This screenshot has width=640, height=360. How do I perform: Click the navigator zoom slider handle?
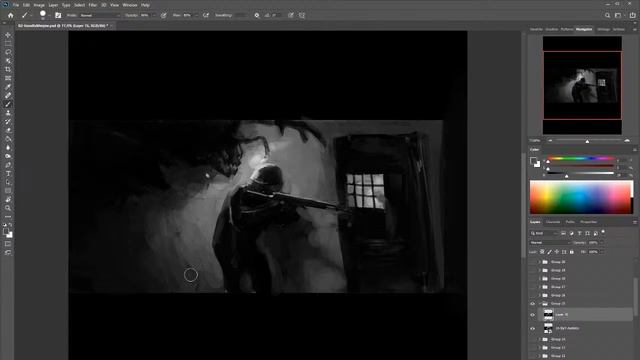point(587,141)
